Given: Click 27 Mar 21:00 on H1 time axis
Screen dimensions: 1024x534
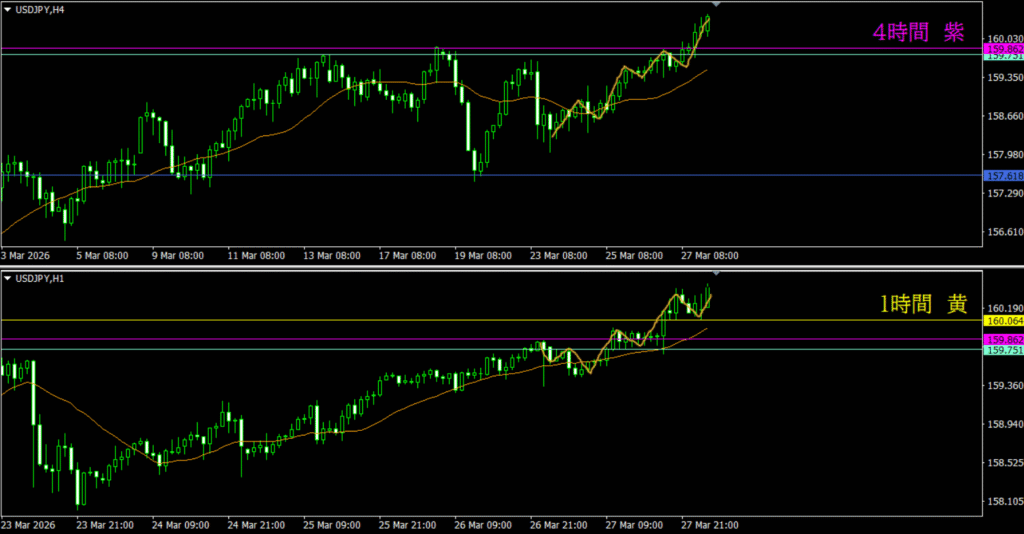Looking at the screenshot, I should [x=708, y=524].
